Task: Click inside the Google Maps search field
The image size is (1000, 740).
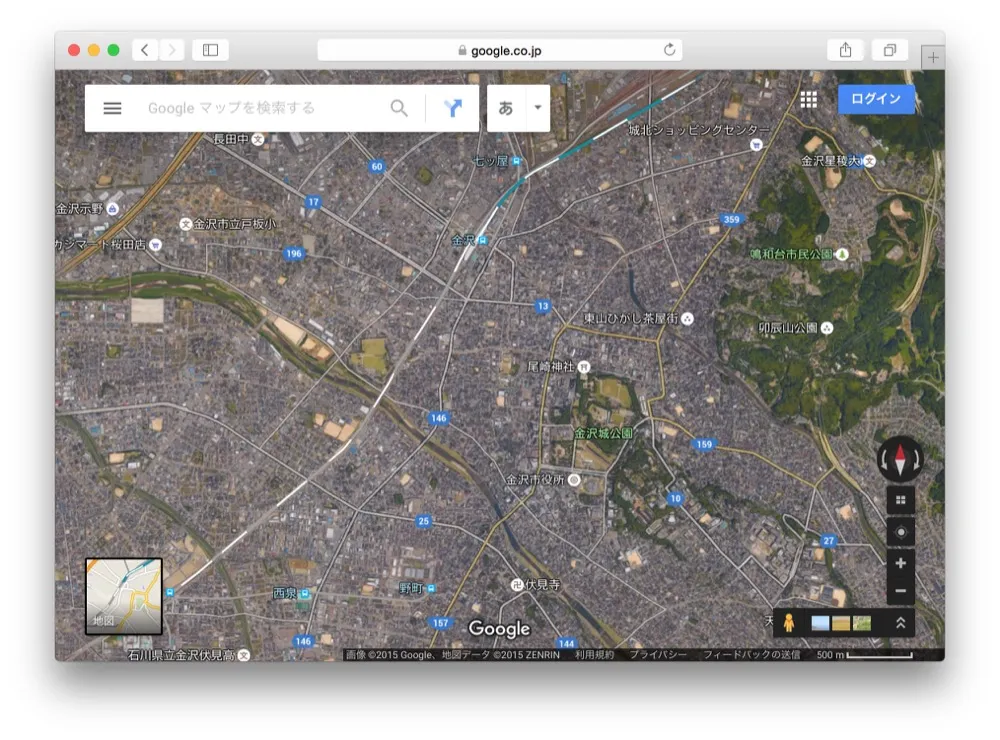Action: click(x=250, y=108)
